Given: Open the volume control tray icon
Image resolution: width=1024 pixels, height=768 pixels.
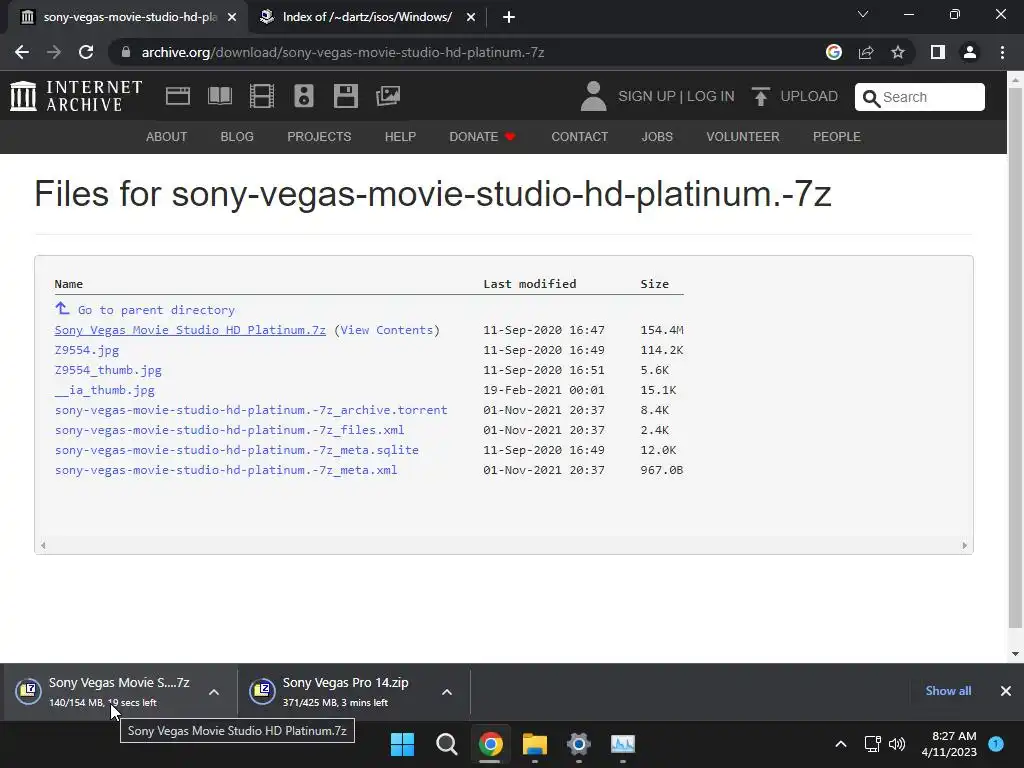Looking at the screenshot, I should tap(897, 744).
